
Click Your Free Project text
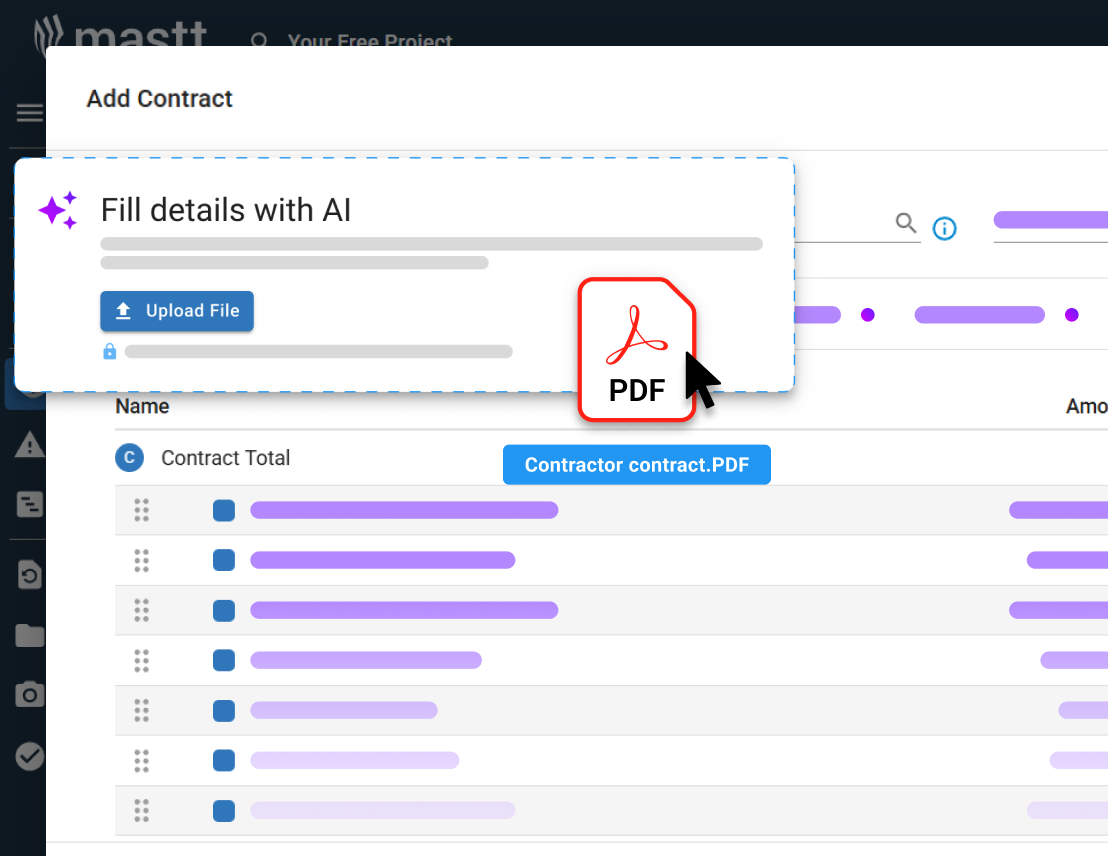[370, 40]
